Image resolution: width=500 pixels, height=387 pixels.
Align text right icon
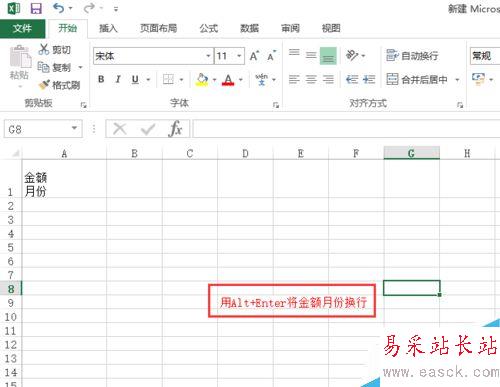tap(328, 79)
